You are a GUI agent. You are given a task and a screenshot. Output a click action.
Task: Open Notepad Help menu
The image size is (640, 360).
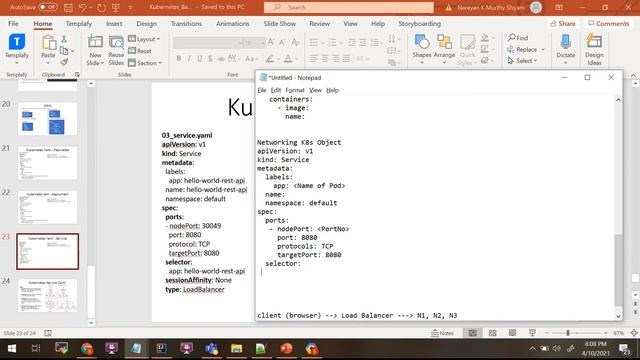[332, 90]
